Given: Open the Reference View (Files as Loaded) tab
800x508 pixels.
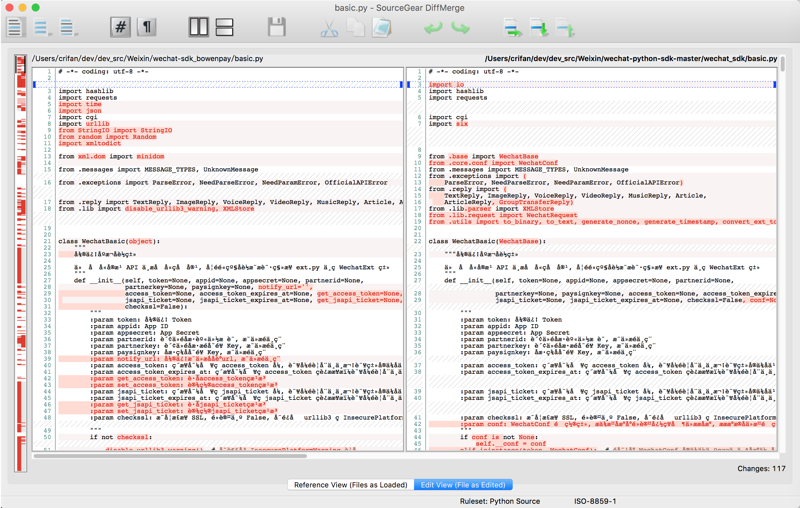Looking at the screenshot, I should pyautogui.click(x=351, y=485).
